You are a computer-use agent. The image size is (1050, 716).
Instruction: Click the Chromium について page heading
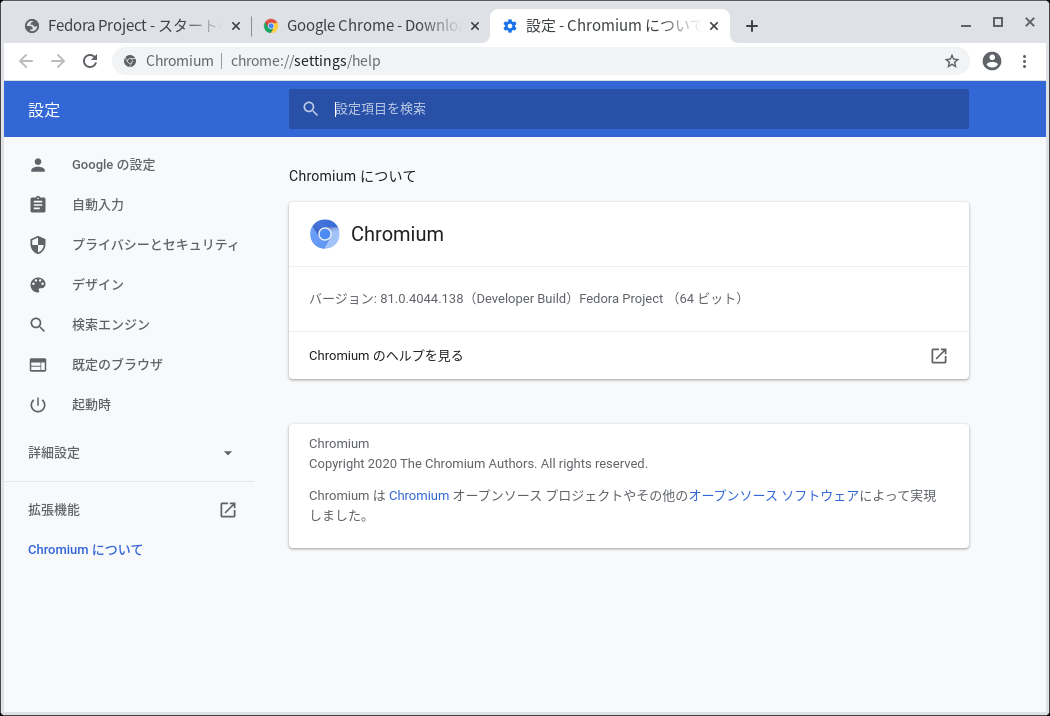click(x=352, y=176)
